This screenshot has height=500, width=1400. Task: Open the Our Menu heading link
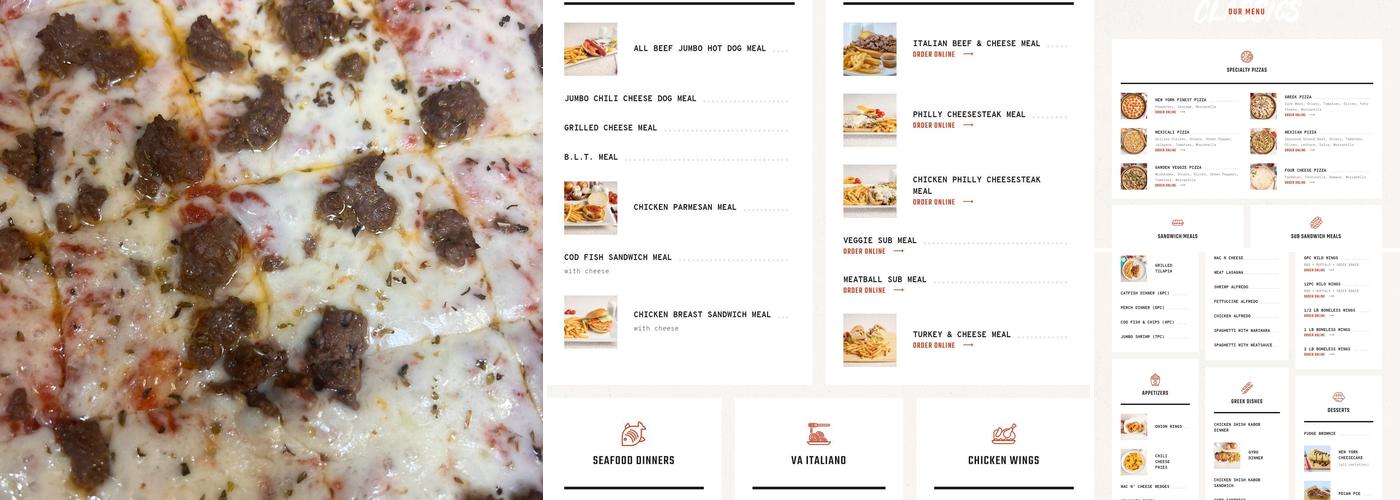point(1247,12)
